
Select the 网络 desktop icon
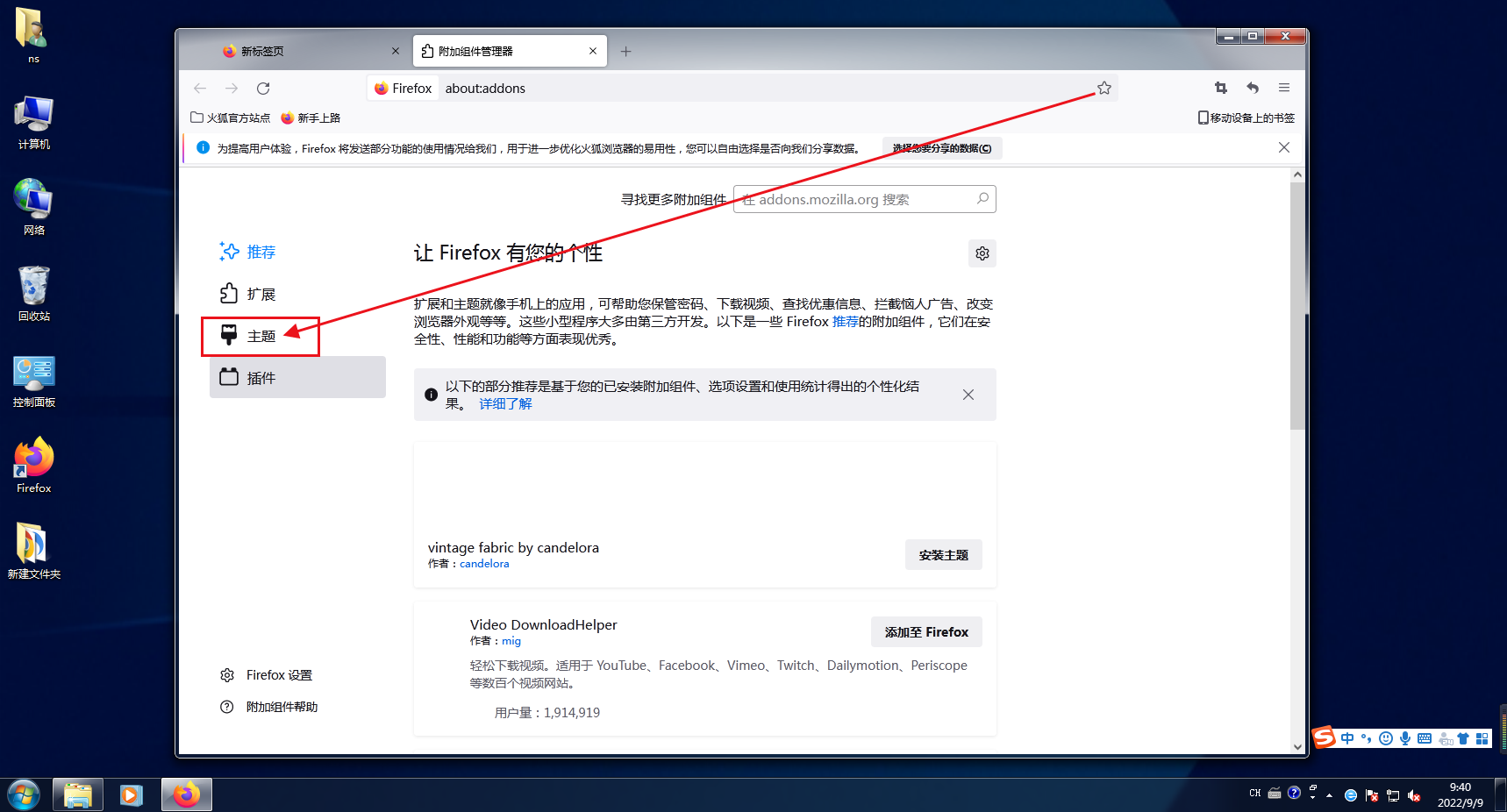pos(34,207)
